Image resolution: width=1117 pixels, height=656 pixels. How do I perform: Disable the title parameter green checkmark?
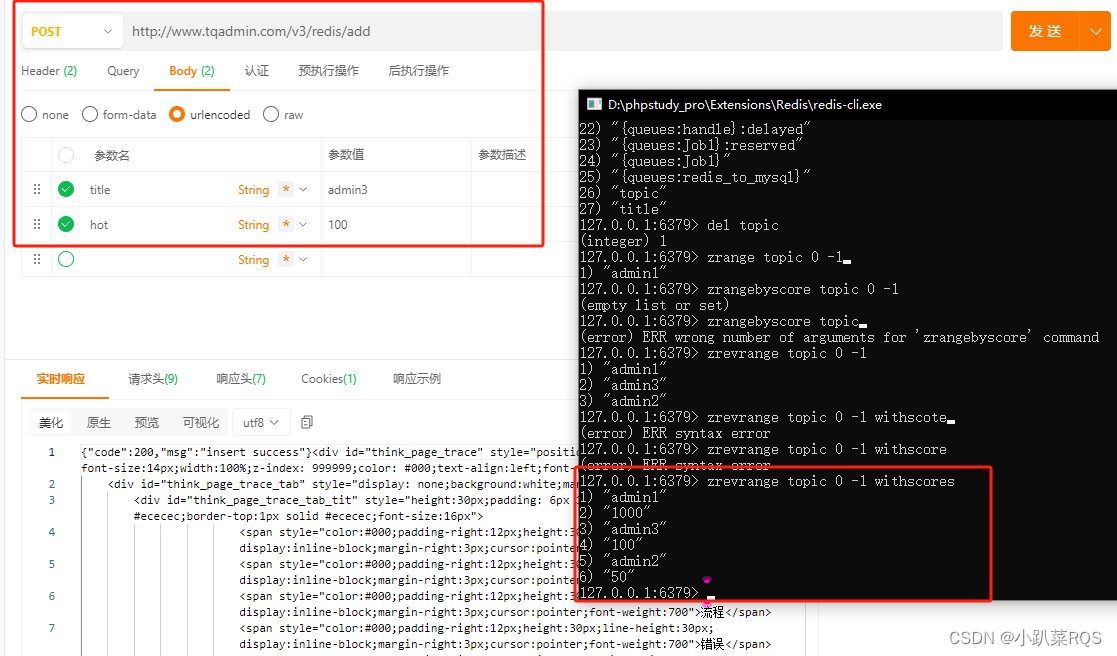(65, 189)
